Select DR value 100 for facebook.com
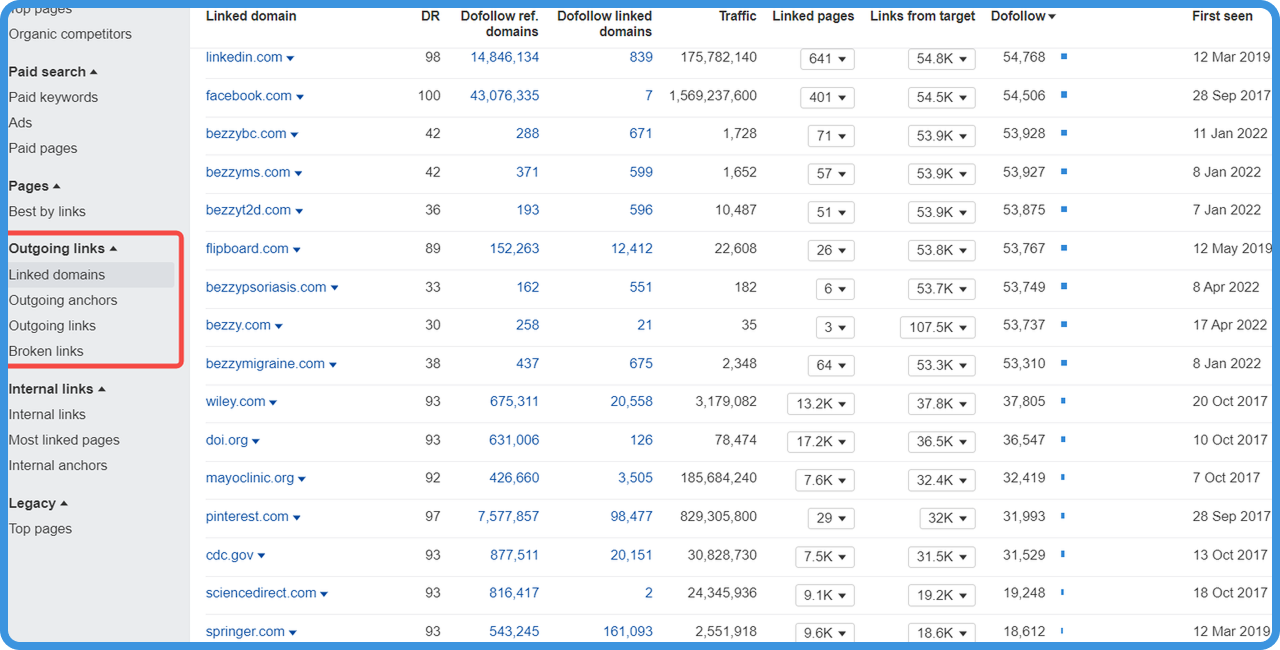Image resolution: width=1280 pixels, height=650 pixels. [x=429, y=96]
